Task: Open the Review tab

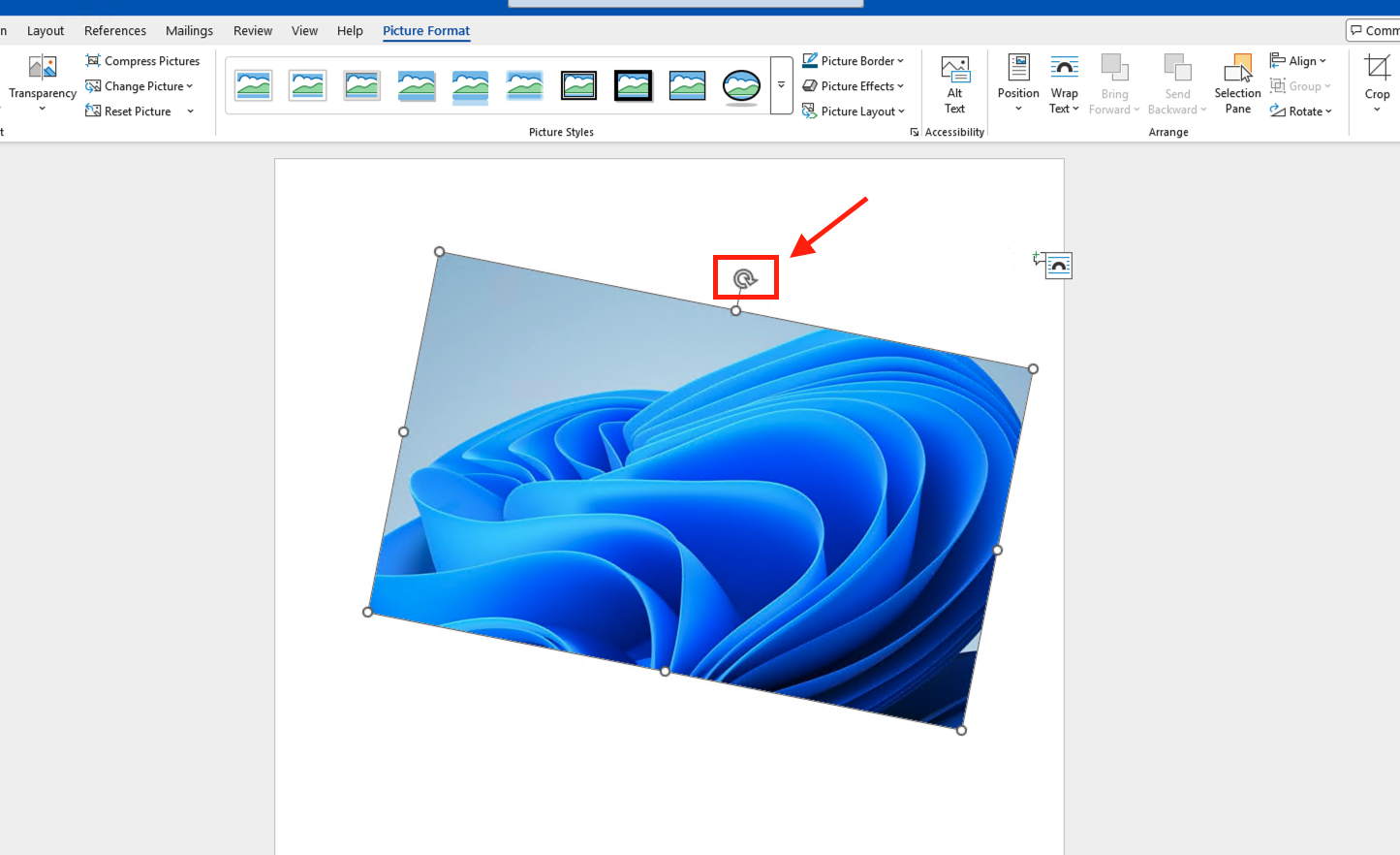Action: pos(253,31)
